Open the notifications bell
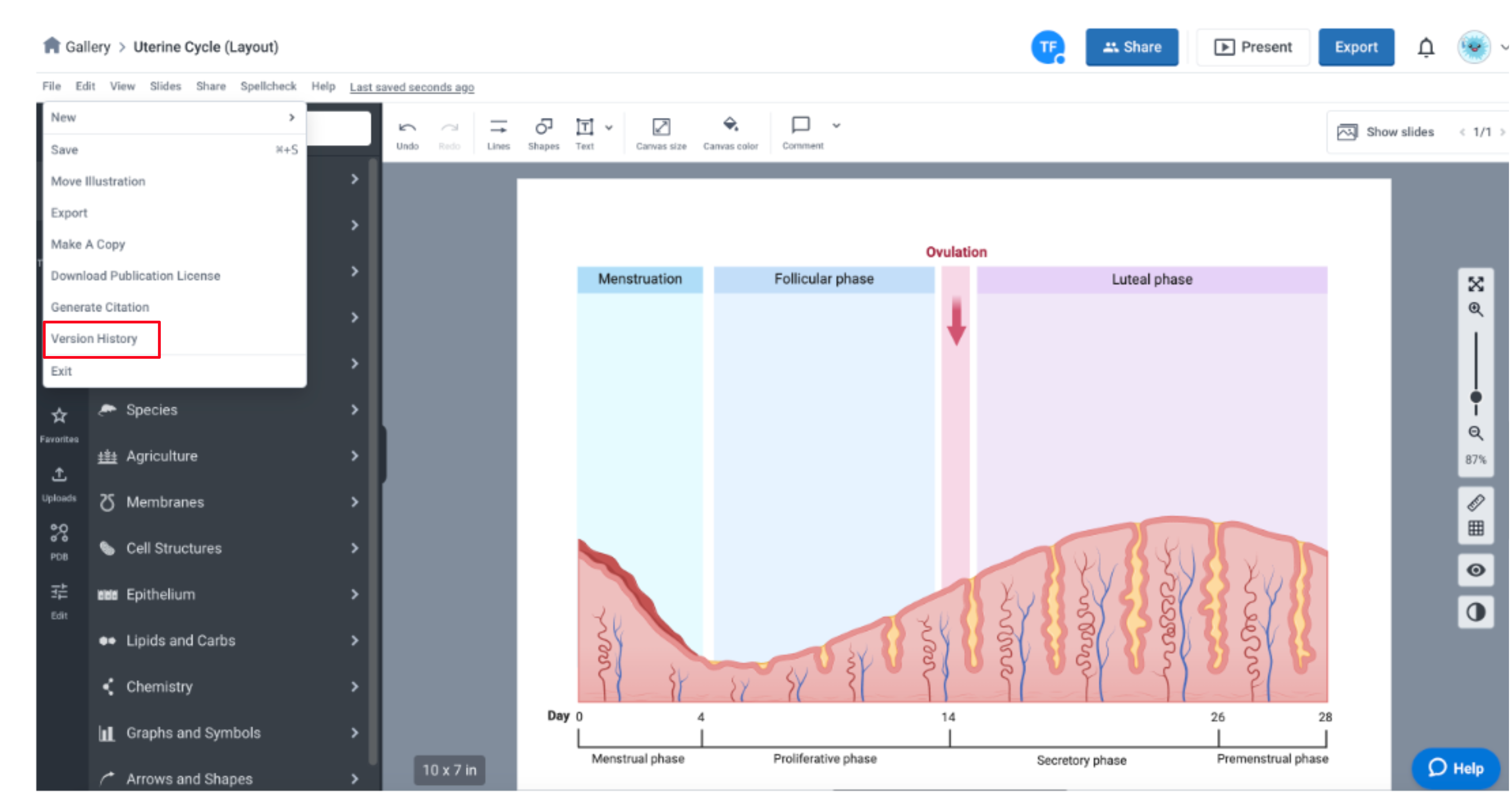 coord(1426,47)
